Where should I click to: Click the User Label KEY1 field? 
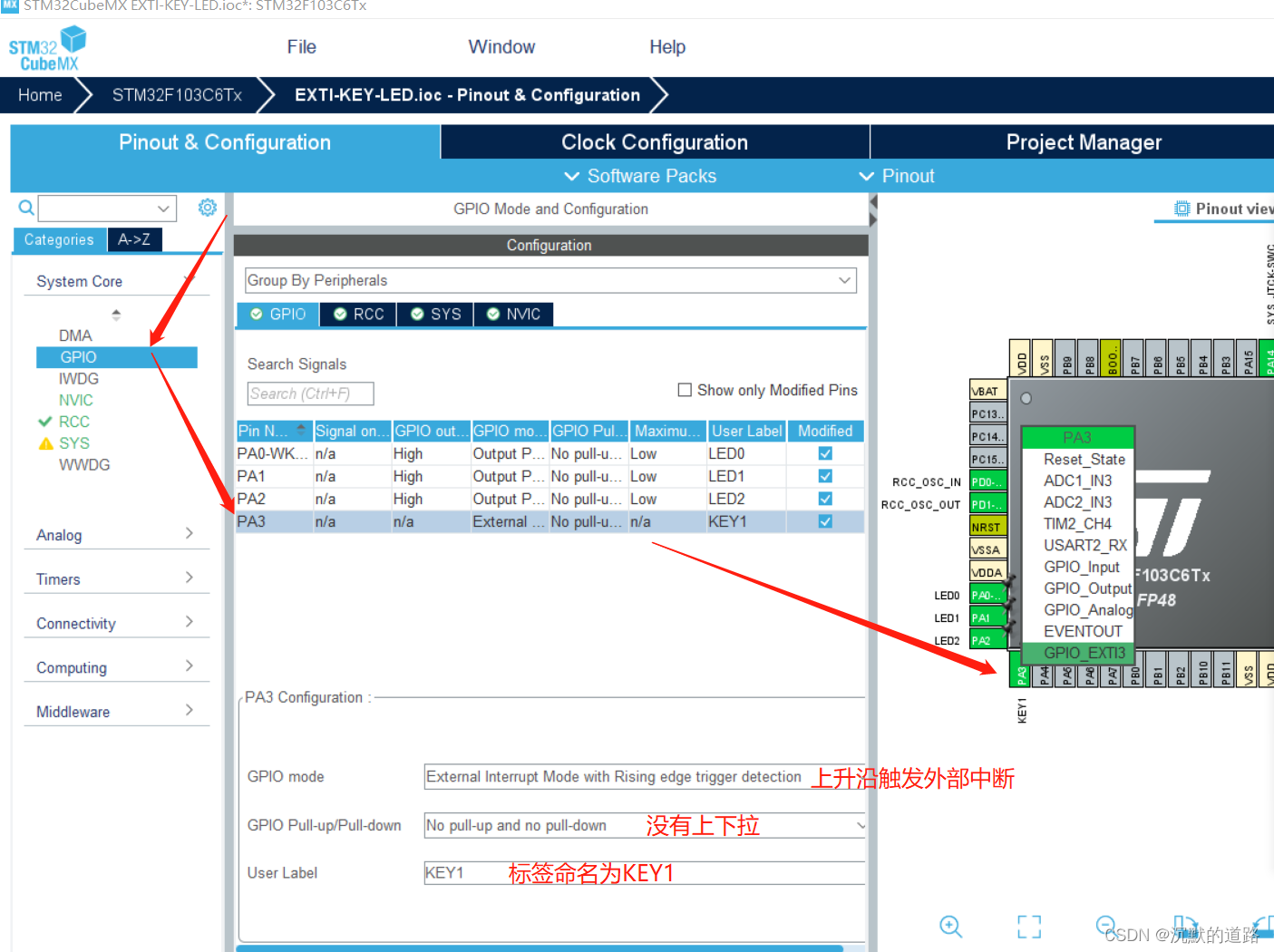tap(645, 873)
